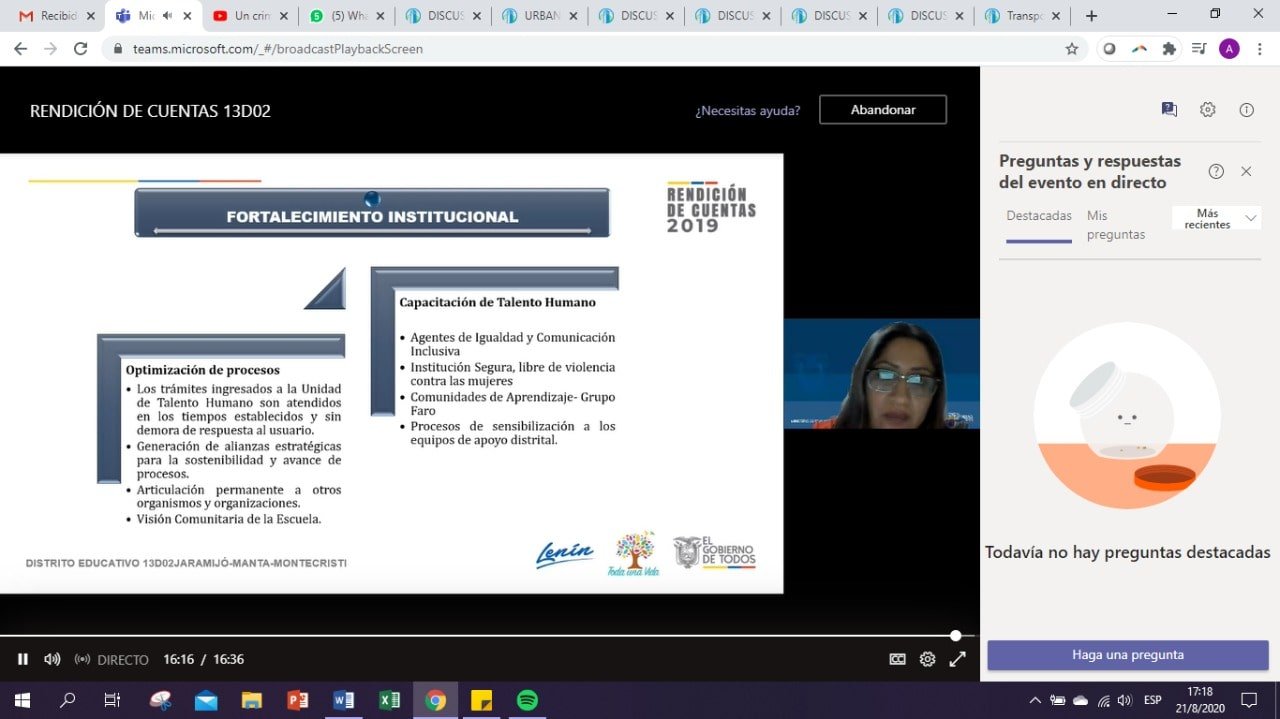The image size is (1280, 719).
Task: Select the Destacadas tab
Action: point(1039,216)
